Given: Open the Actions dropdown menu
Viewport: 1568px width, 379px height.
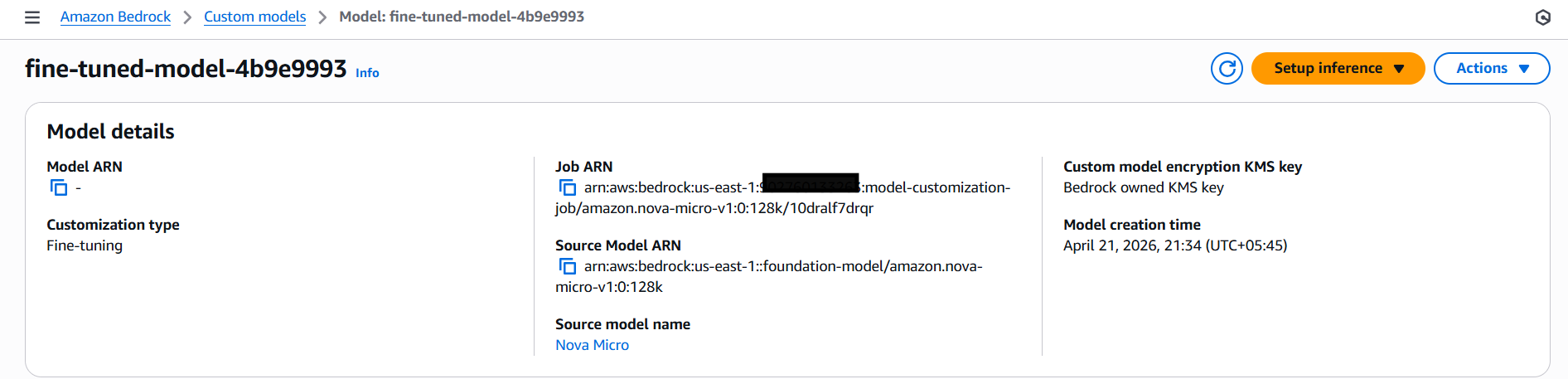Looking at the screenshot, I should pyautogui.click(x=1491, y=68).
